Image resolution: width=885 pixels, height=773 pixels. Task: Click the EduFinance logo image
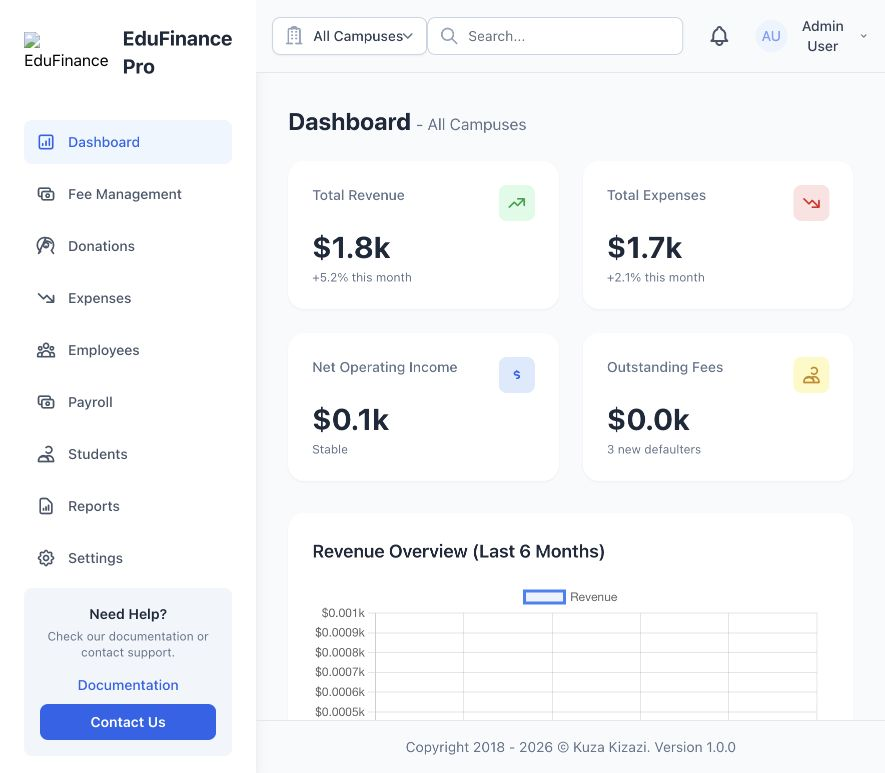pos(66,51)
